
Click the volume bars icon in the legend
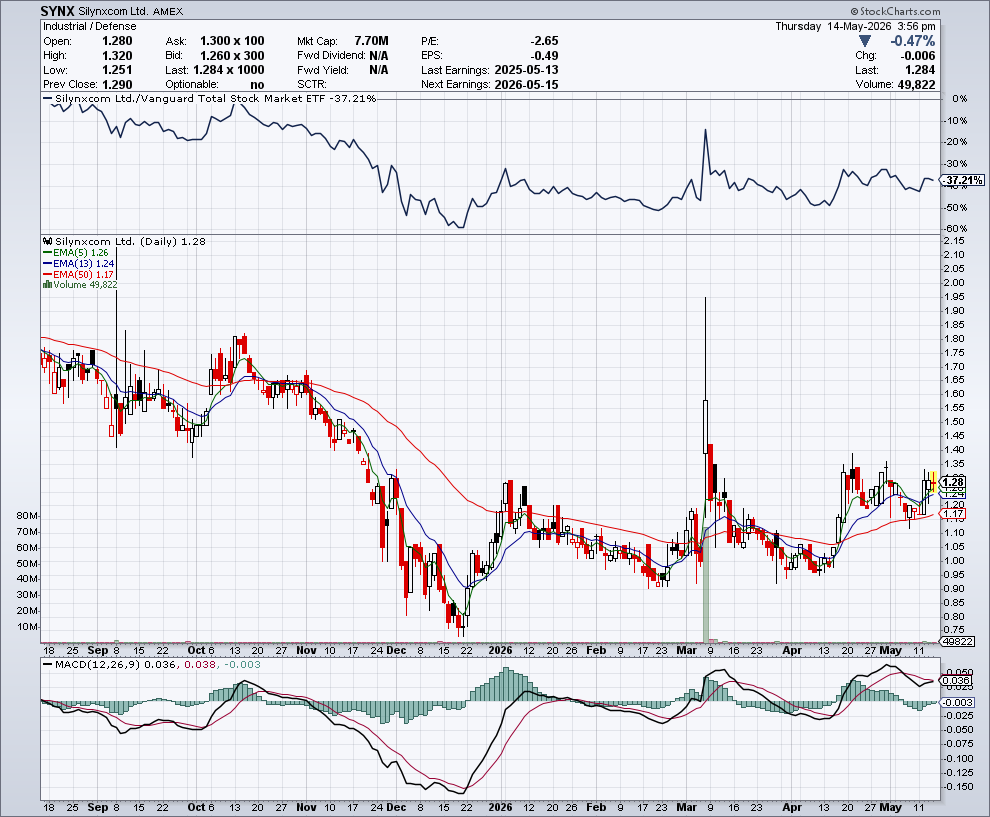47,285
